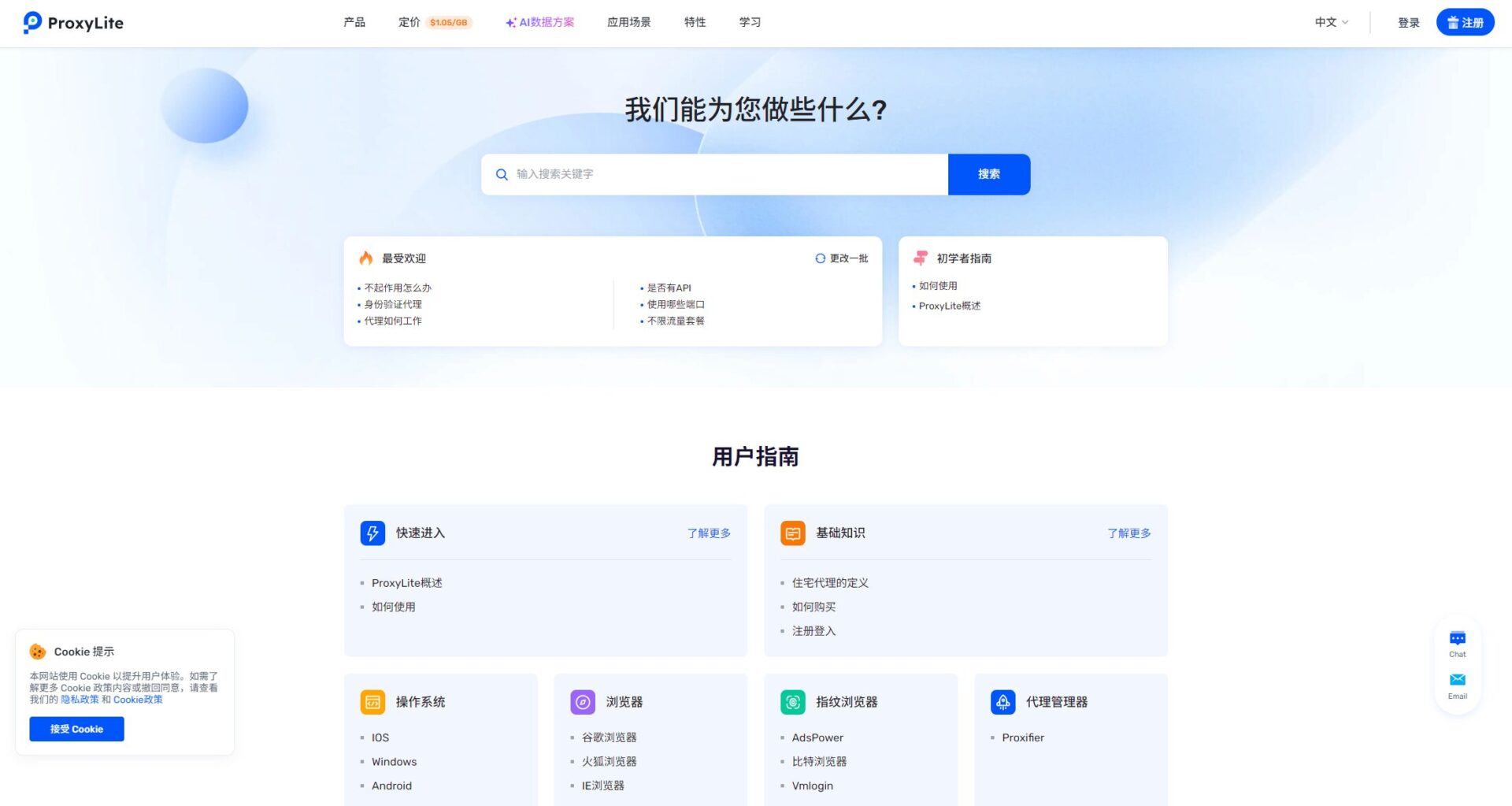Open 如何购买 article
Image resolution: width=1512 pixels, height=806 pixels.
814,607
